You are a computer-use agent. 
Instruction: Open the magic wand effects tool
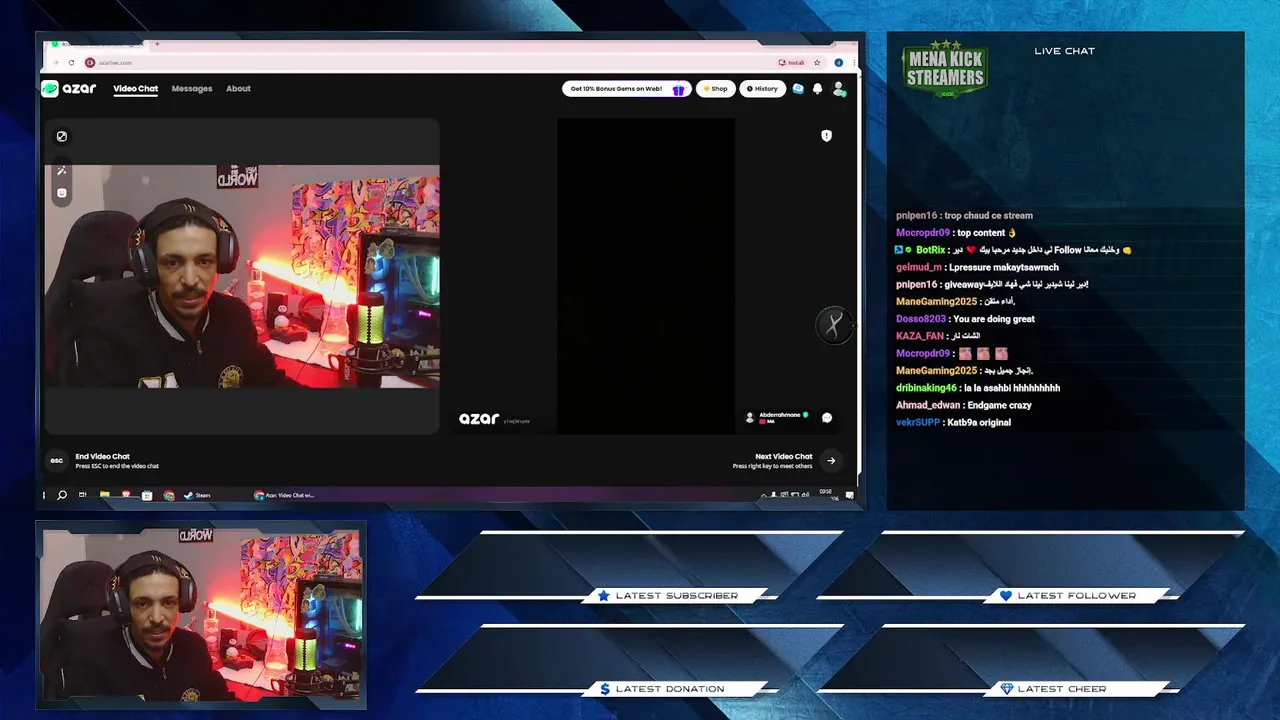coord(61,170)
